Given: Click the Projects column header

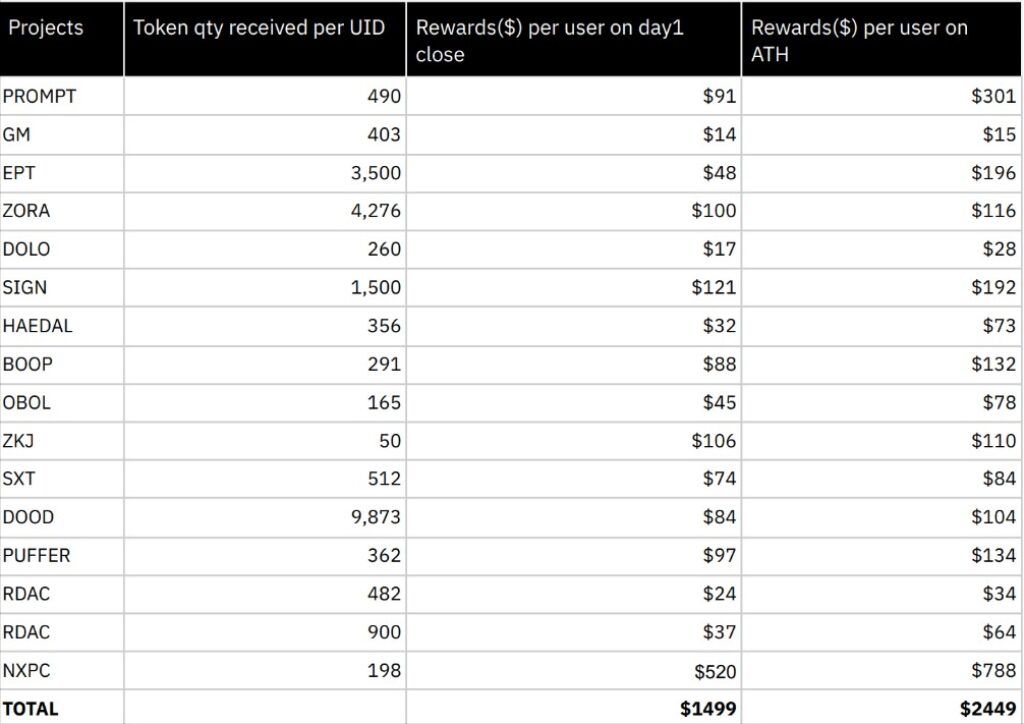Looking at the screenshot, I should tap(46, 28).
